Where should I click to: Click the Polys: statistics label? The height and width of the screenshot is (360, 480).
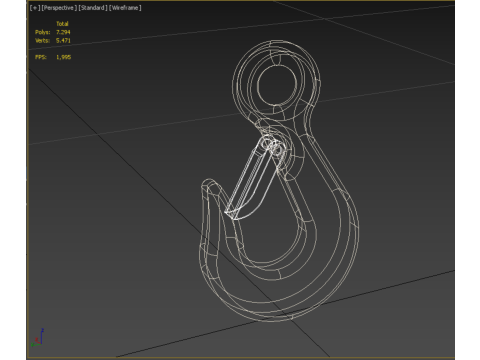tap(42, 32)
